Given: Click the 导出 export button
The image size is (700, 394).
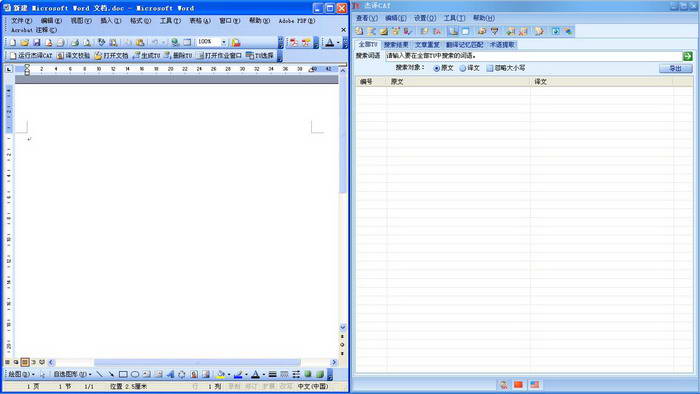Looking at the screenshot, I should point(675,69).
